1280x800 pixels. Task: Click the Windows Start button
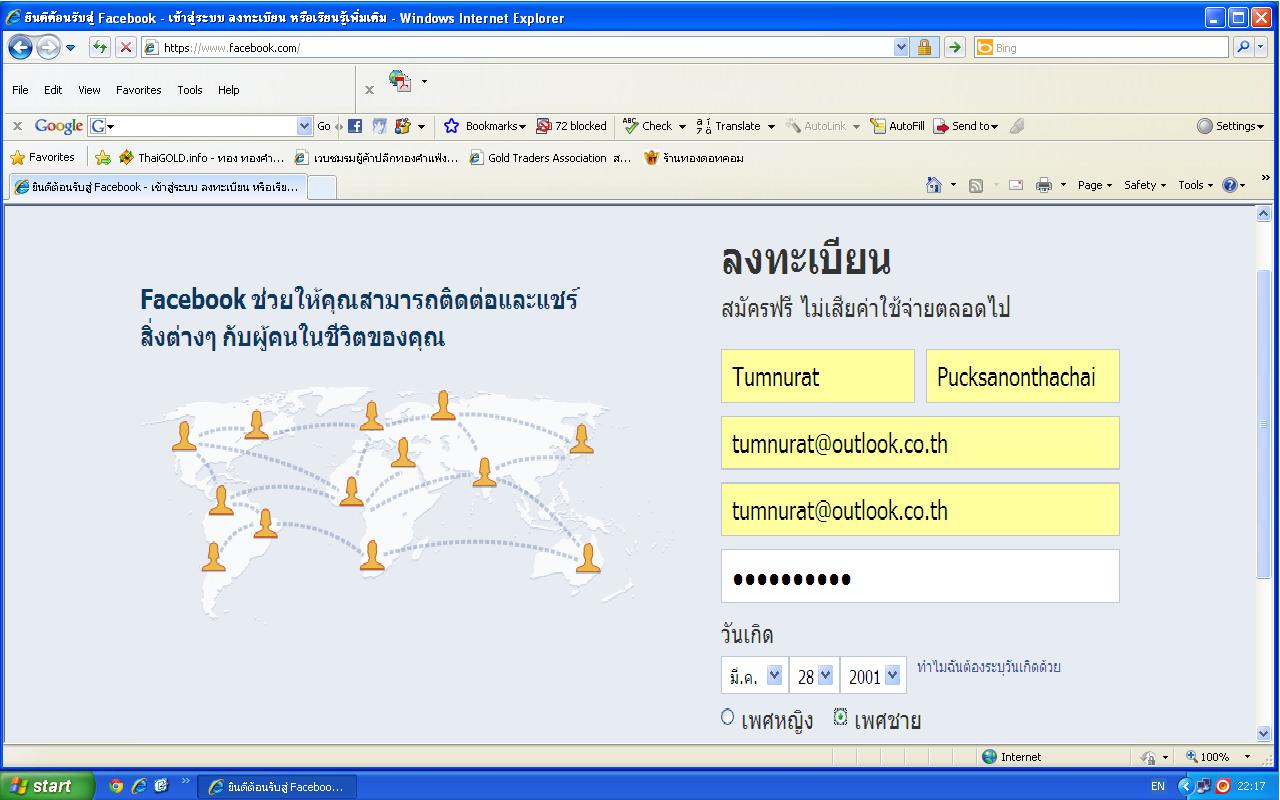(x=47, y=786)
